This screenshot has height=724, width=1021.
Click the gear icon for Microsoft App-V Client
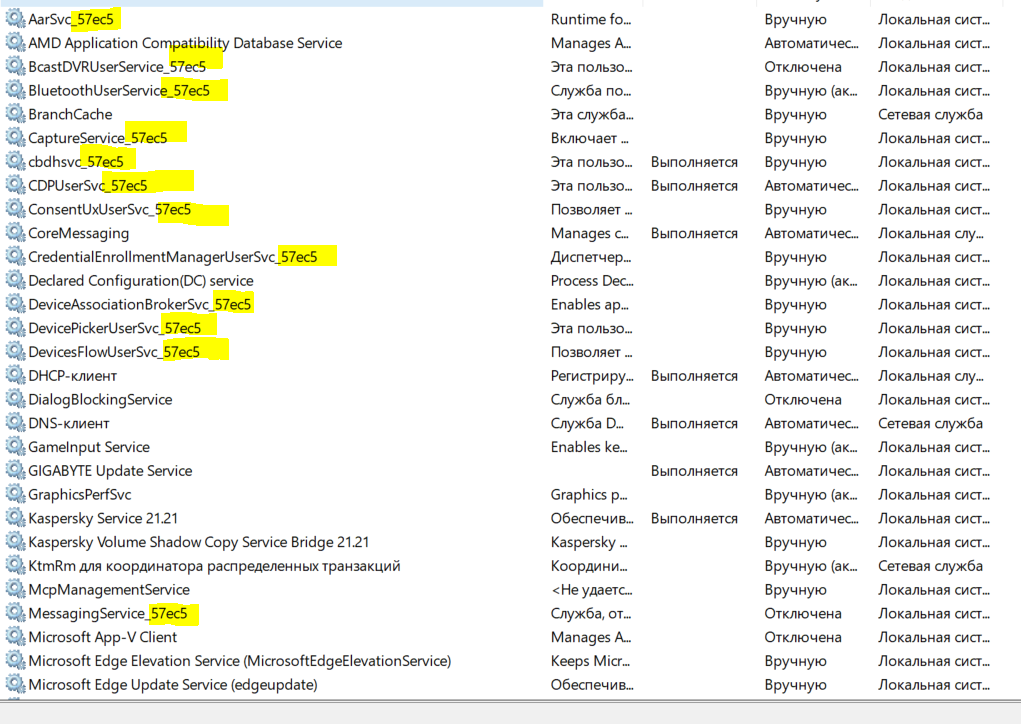(16, 637)
